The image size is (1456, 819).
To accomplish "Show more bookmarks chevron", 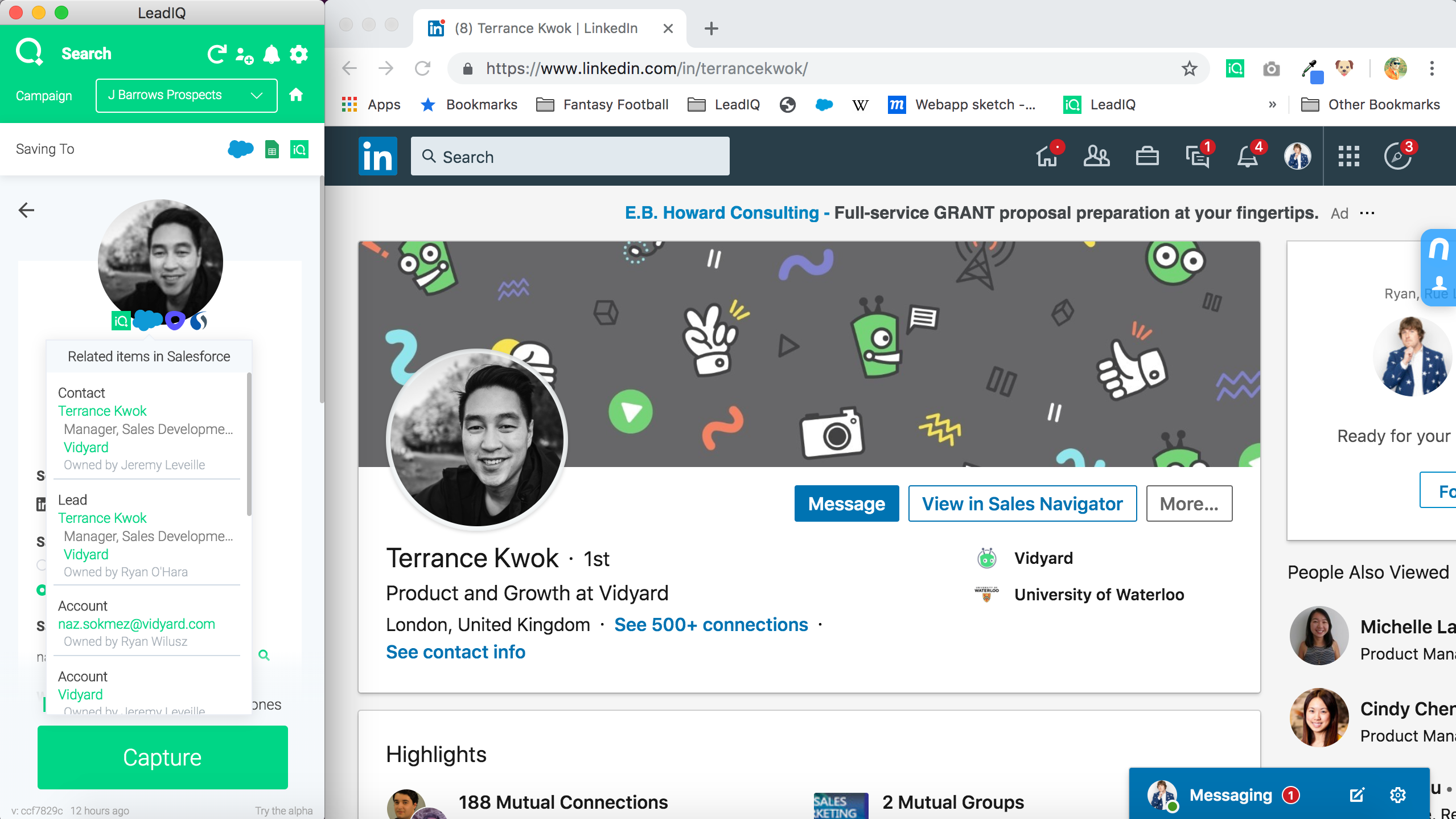I will (1272, 105).
